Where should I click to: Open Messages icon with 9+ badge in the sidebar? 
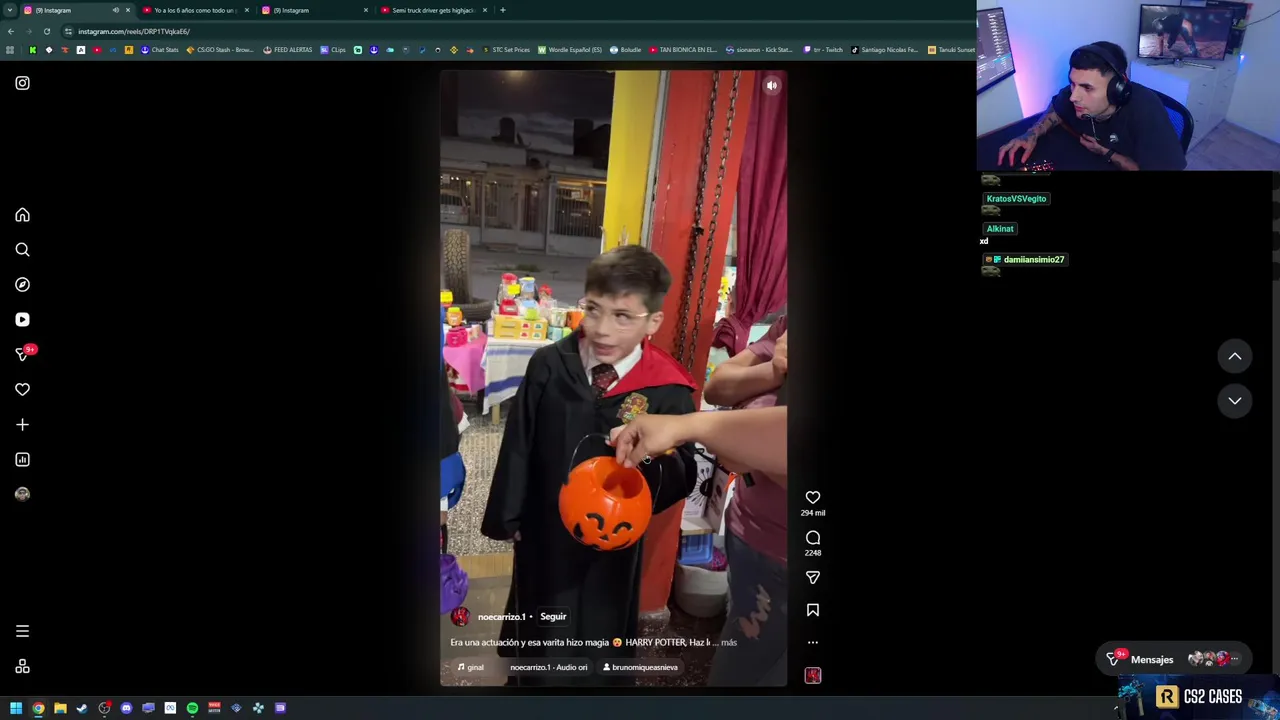click(23, 354)
